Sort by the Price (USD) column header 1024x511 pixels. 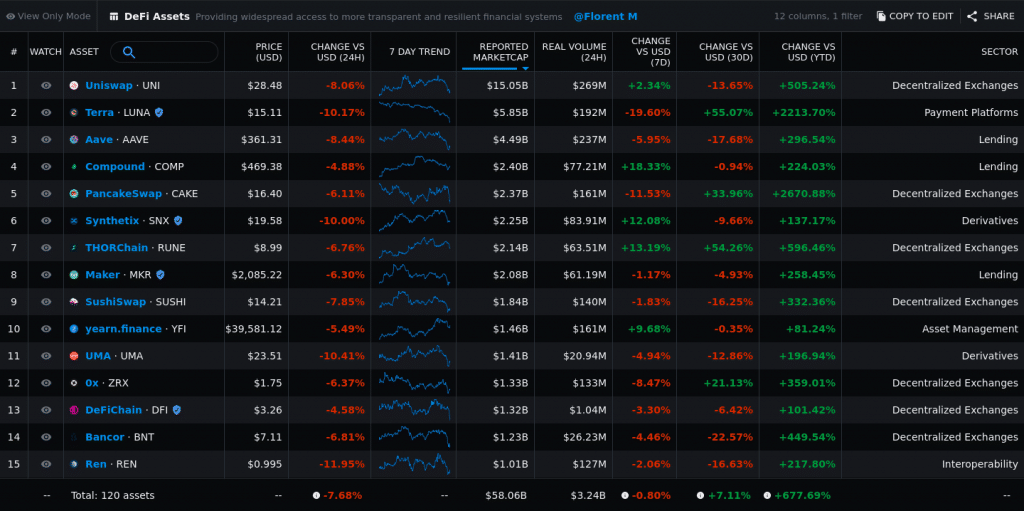tap(268, 52)
